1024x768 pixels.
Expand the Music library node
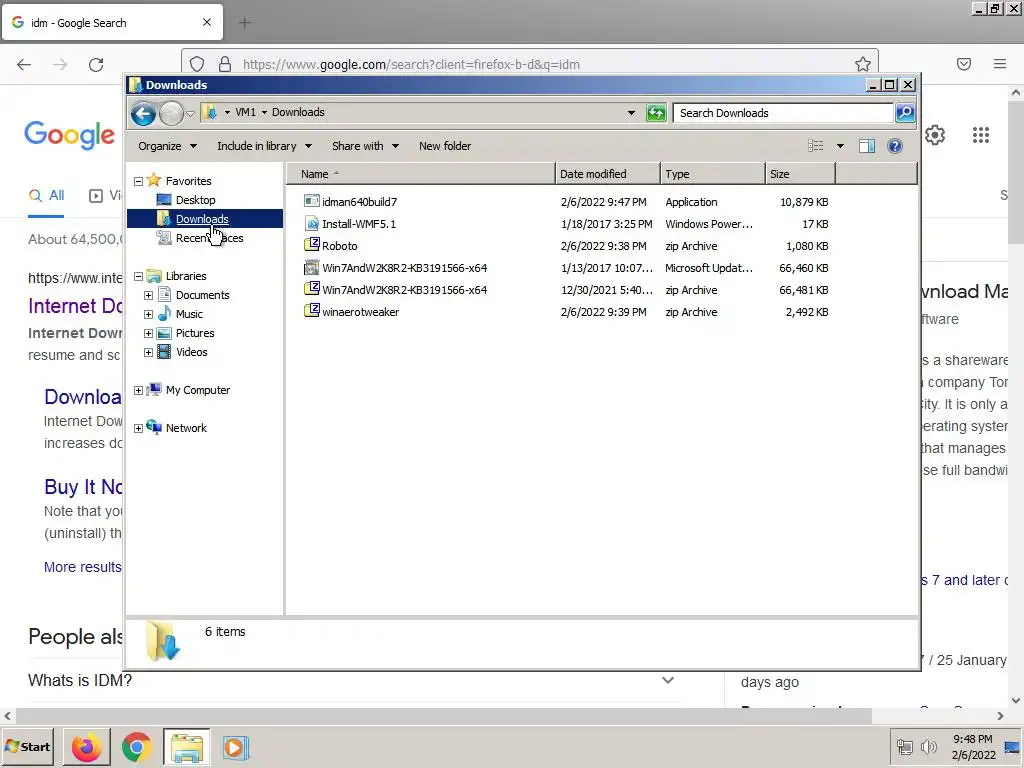[148, 314]
